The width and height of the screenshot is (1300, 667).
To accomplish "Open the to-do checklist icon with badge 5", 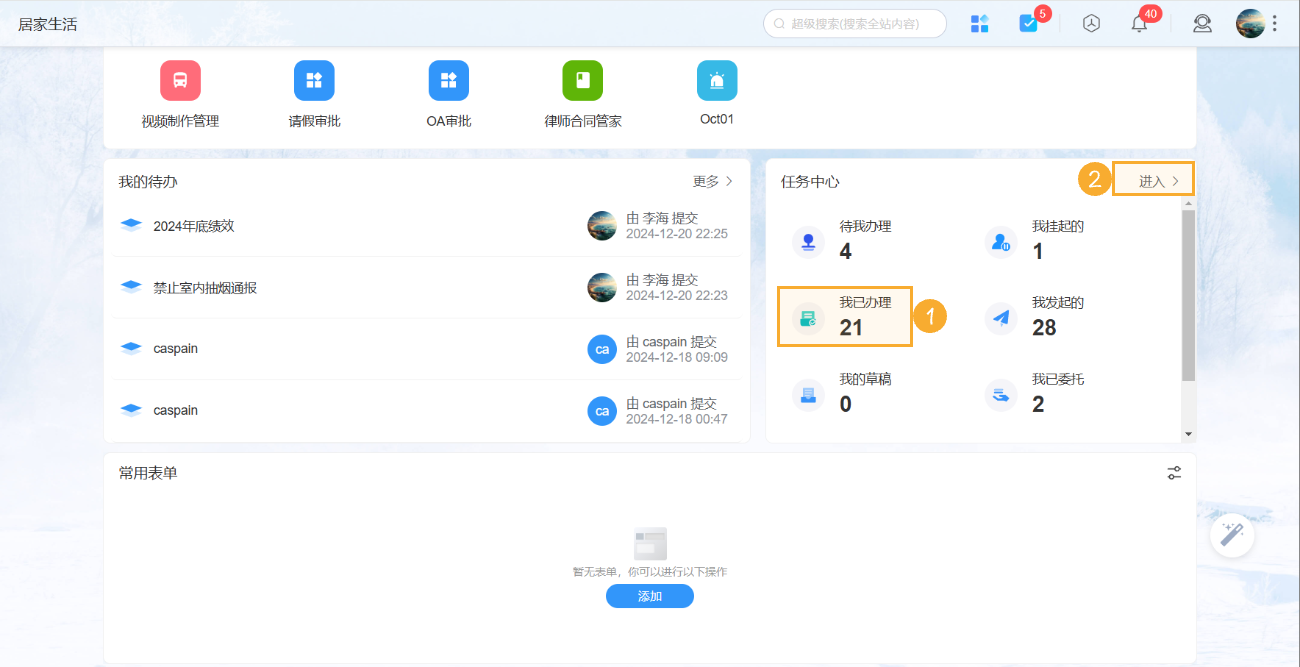I will (1028, 24).
